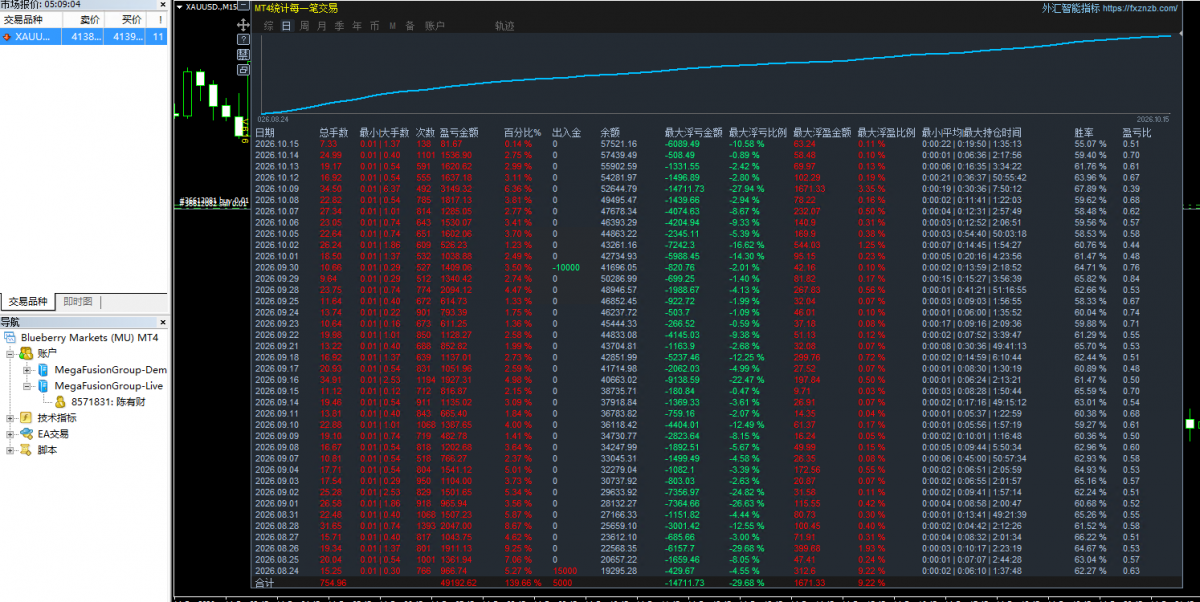The image size is (1200, 602).
Task: Click the user icon for account 8571831
Action: [x=60, y=402]
